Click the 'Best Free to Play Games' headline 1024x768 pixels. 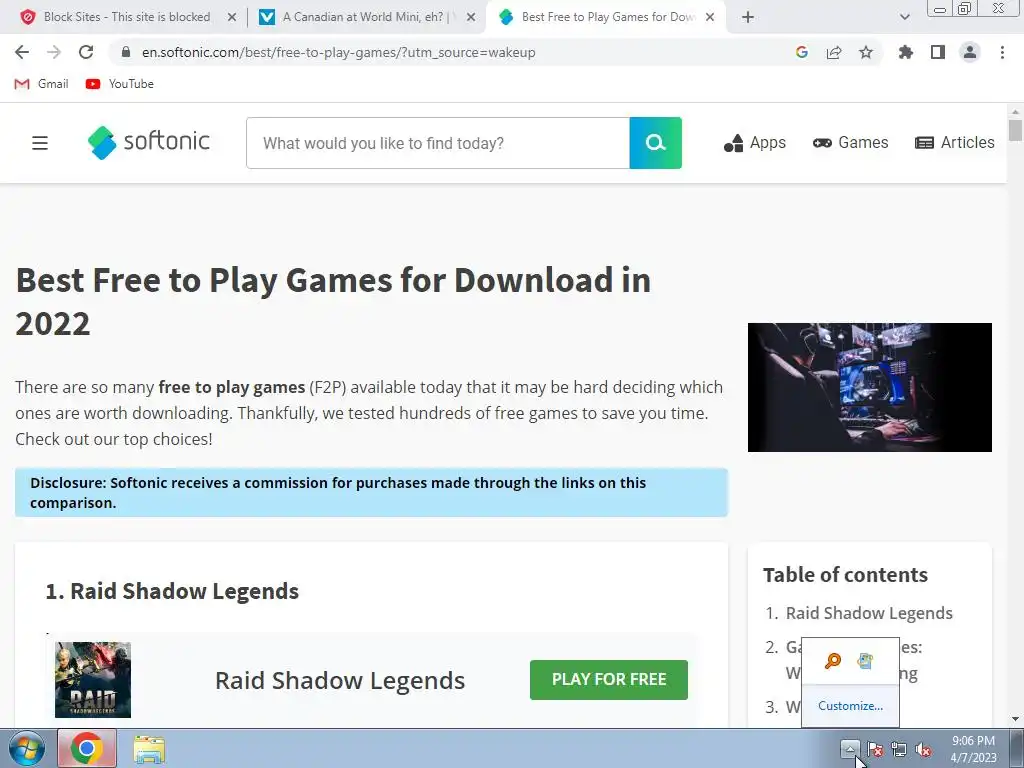pyautogui.click(x=333, y=302)
